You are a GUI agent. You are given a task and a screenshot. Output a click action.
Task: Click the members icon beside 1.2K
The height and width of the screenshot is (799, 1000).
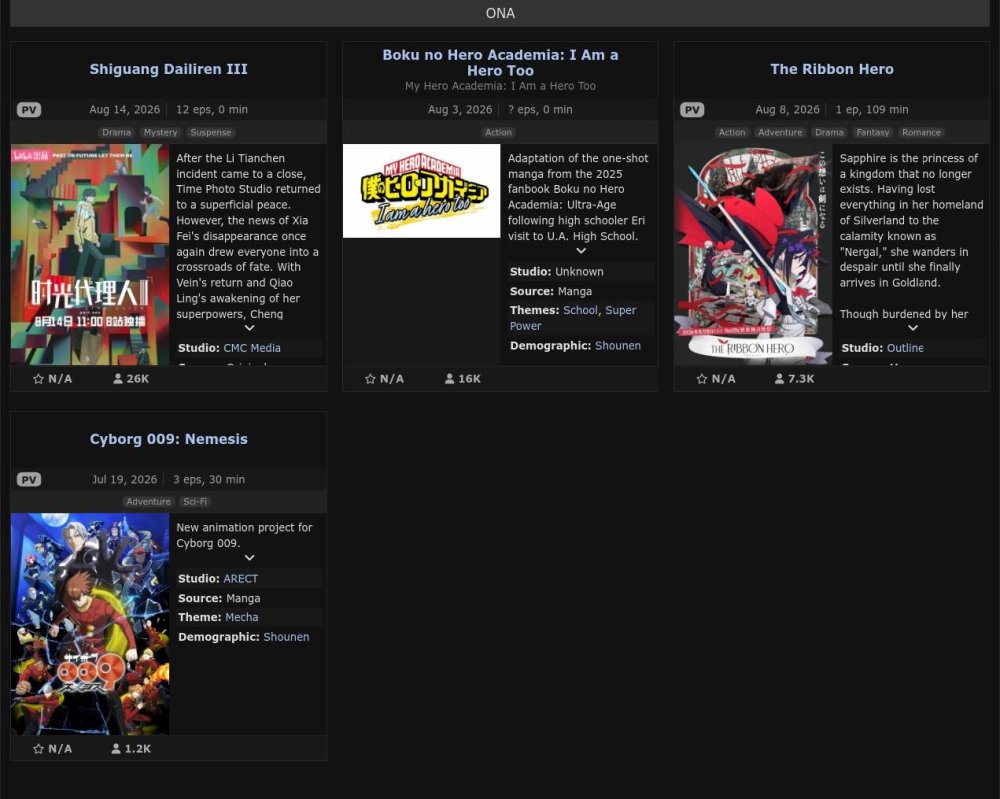[x=115, y=749]
